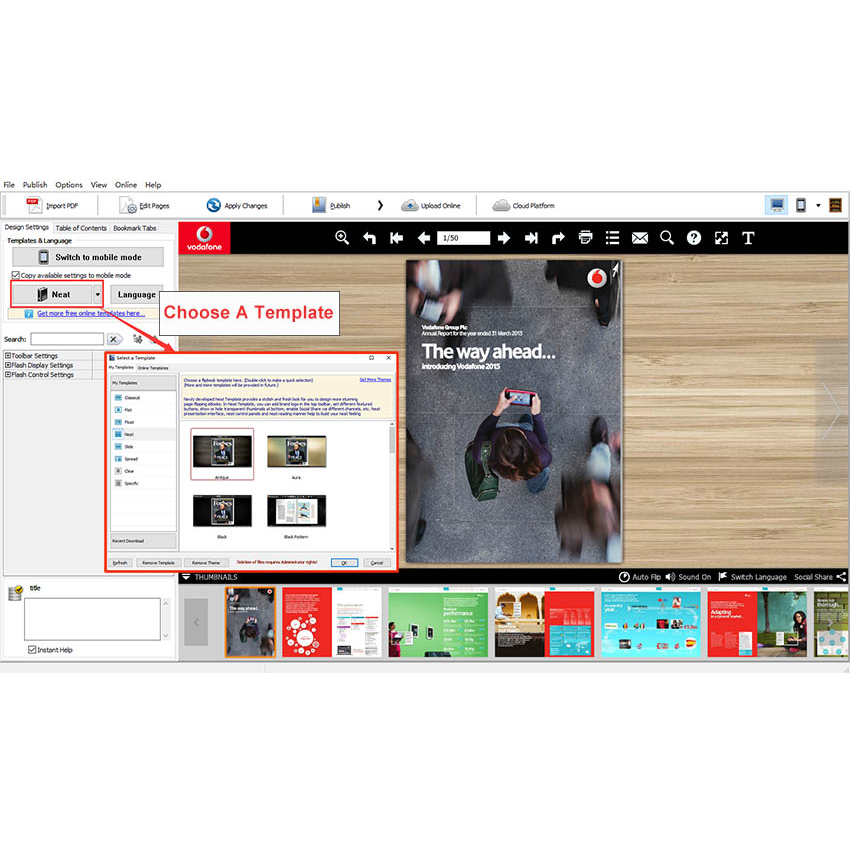Viewport: 850px width, 850px height.
Task: Uncheck the Instant Help checkbox
Action: coord(33,650)
